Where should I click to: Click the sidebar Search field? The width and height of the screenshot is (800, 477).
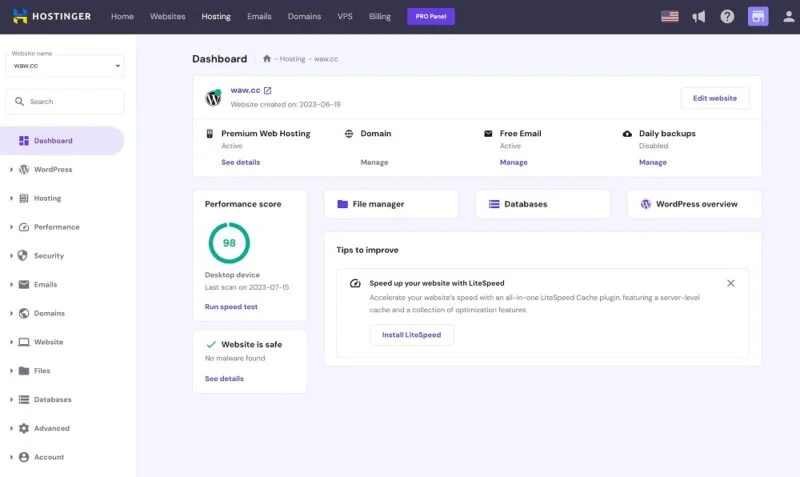click(65, 102)
